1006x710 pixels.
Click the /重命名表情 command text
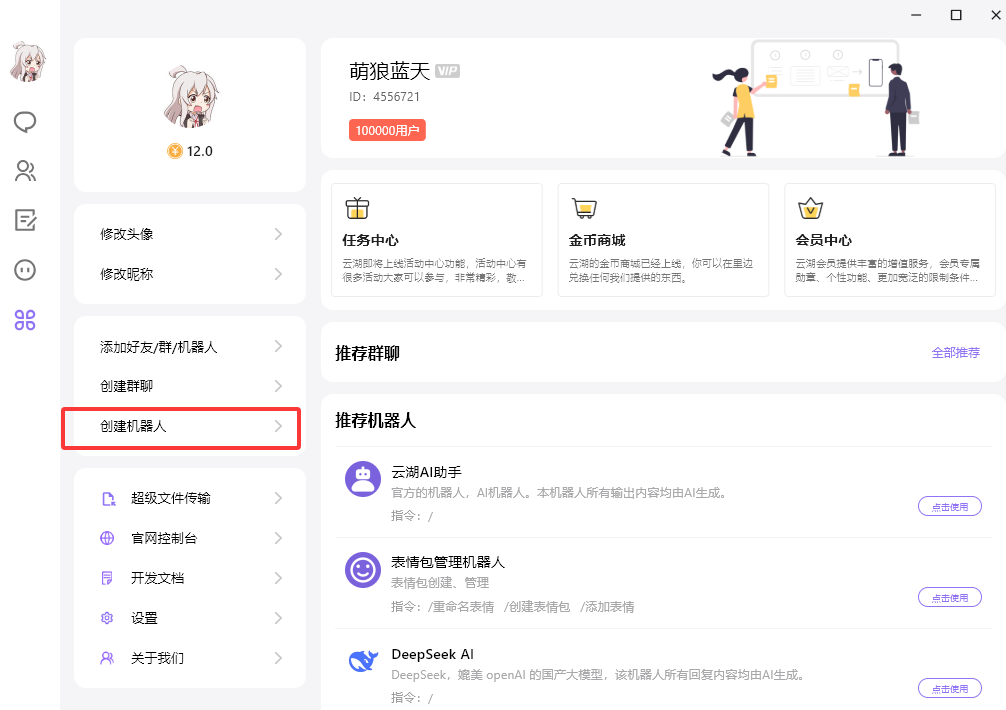pos(461,607)
